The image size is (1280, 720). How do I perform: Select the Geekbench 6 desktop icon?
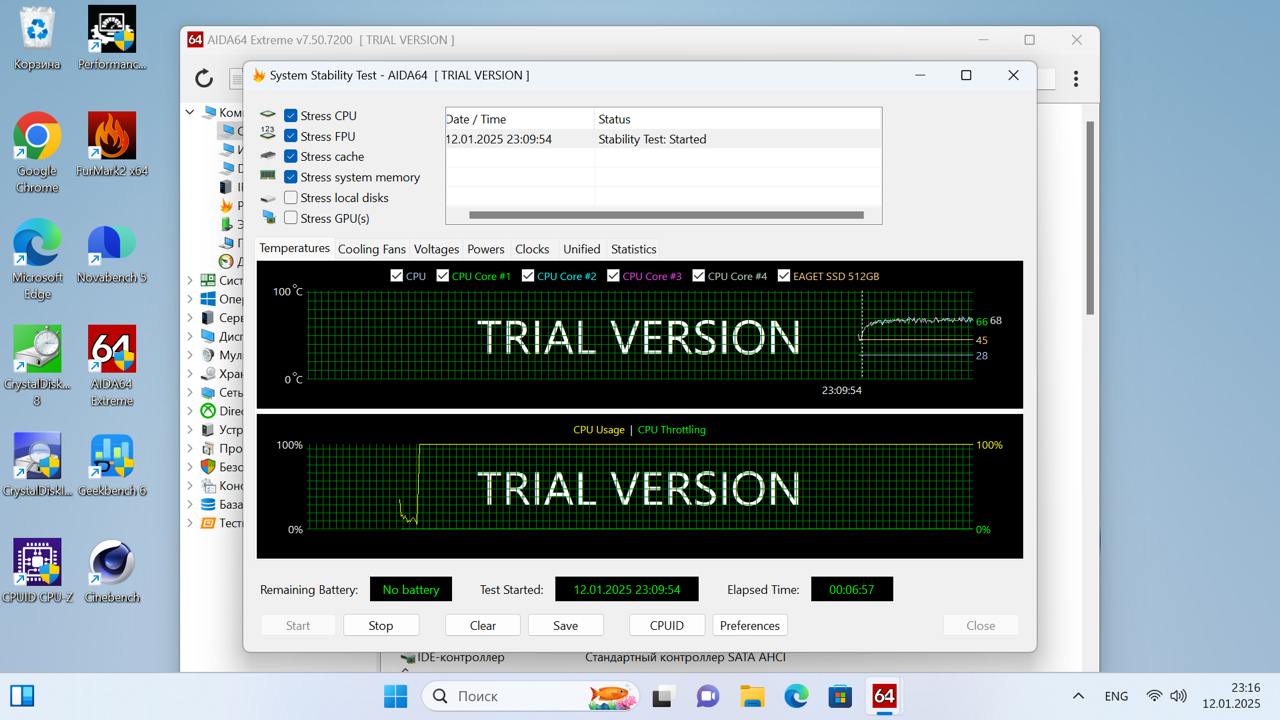click(112, 465)
